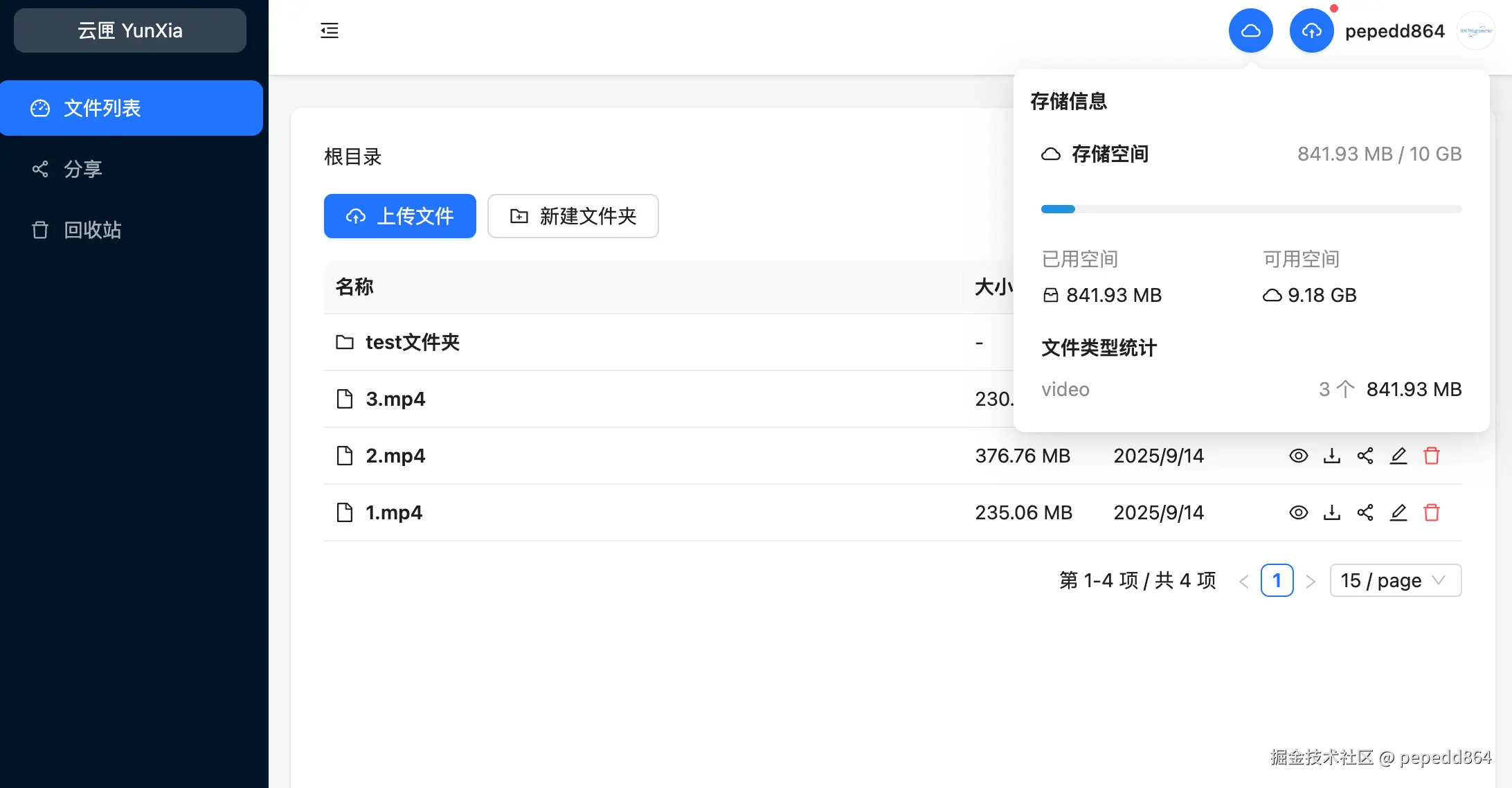The image size is (1512, 788).
Task: Delete 1.mp4 using the trash icon
Action: (x=1431, y=512)
